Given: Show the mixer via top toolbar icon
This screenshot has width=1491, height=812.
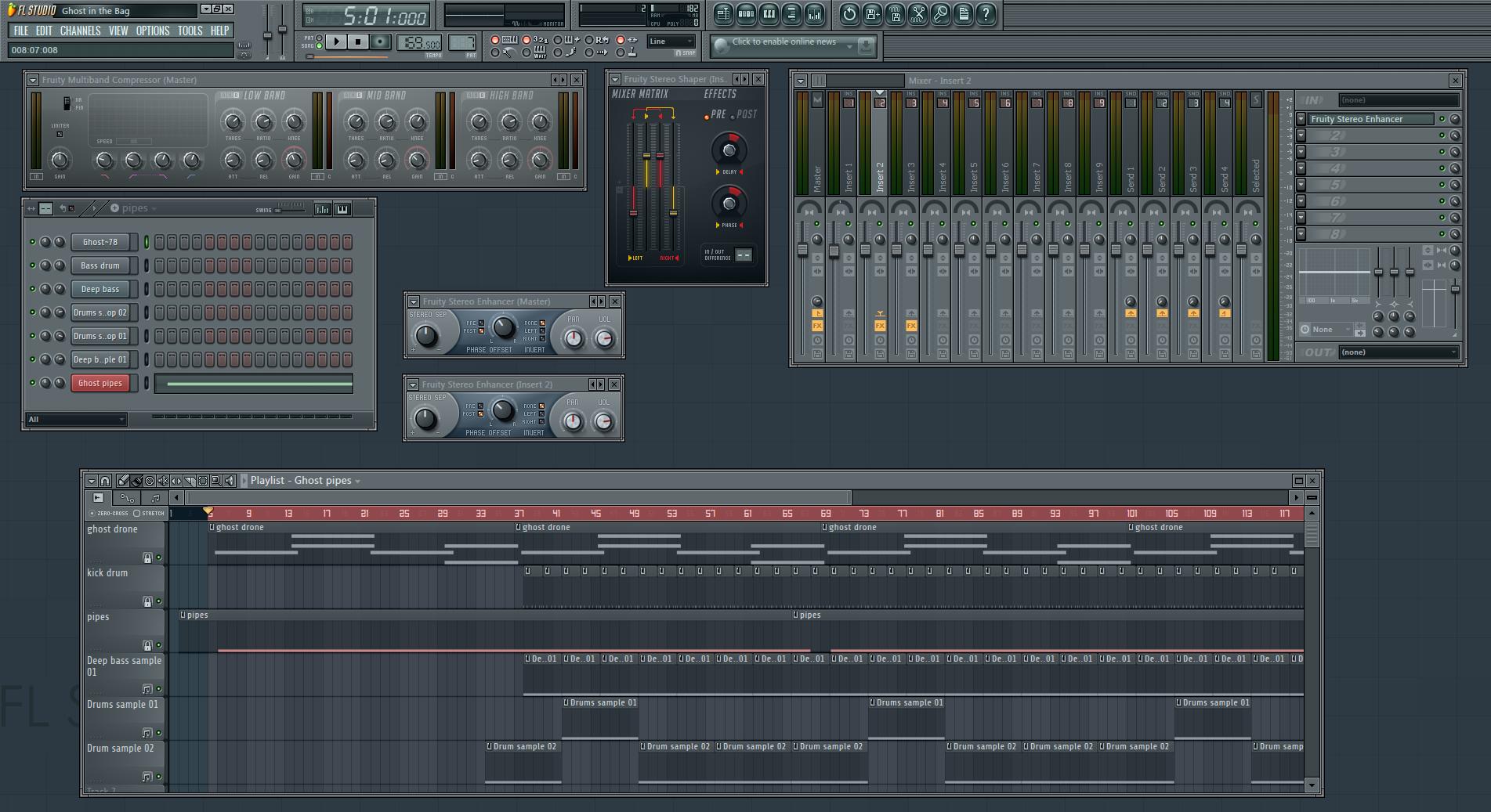Looking at the screenshot, I should (815, 14).
